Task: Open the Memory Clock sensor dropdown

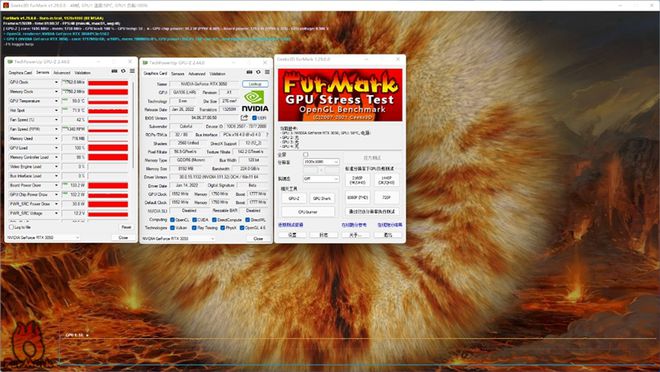Action: coord(56,91)
